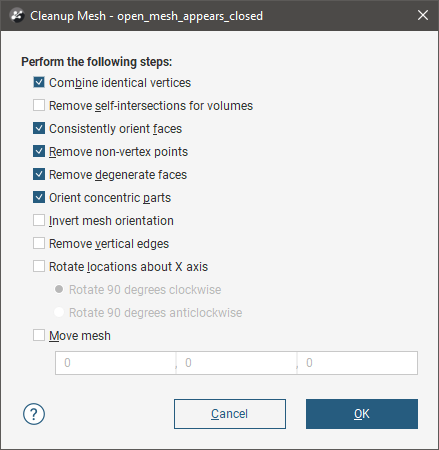The height and width of the screenshot is (450, 439).
Task: Check Remove vertical edges
Action: 39,243
